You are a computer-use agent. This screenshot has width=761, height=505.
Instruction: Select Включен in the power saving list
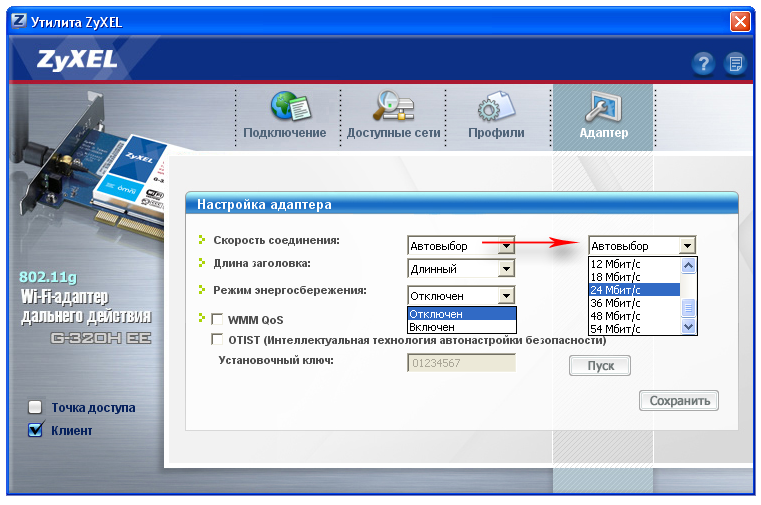click(462, 326)
